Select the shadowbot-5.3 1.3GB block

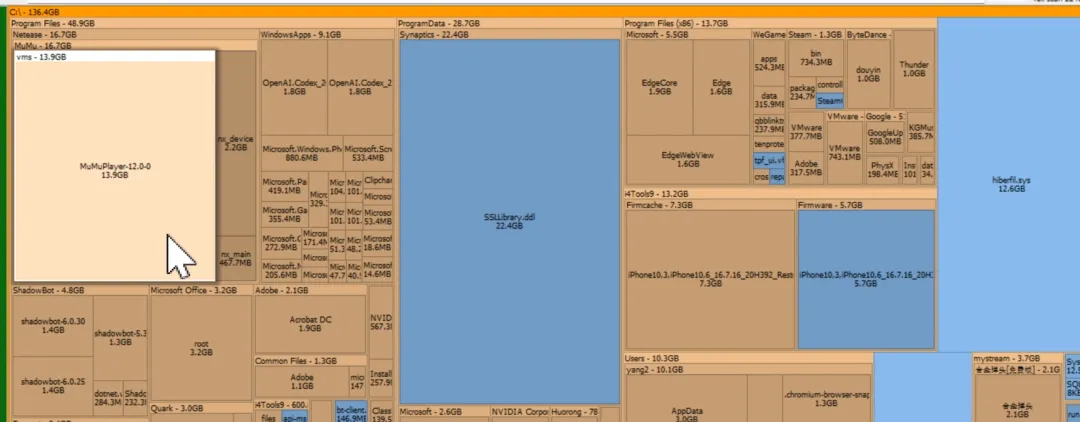(x=121, y=337)
